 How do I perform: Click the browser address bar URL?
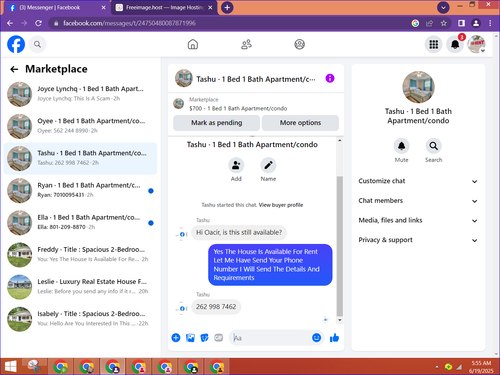click(x=129, y=23)
